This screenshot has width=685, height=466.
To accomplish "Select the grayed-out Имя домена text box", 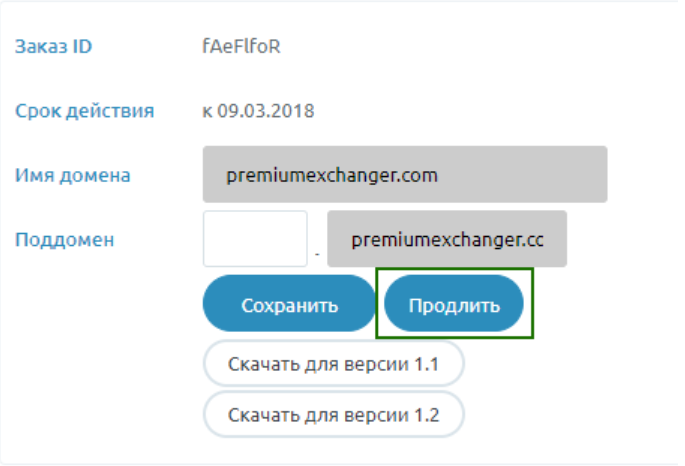I will (x=405, y=175).
